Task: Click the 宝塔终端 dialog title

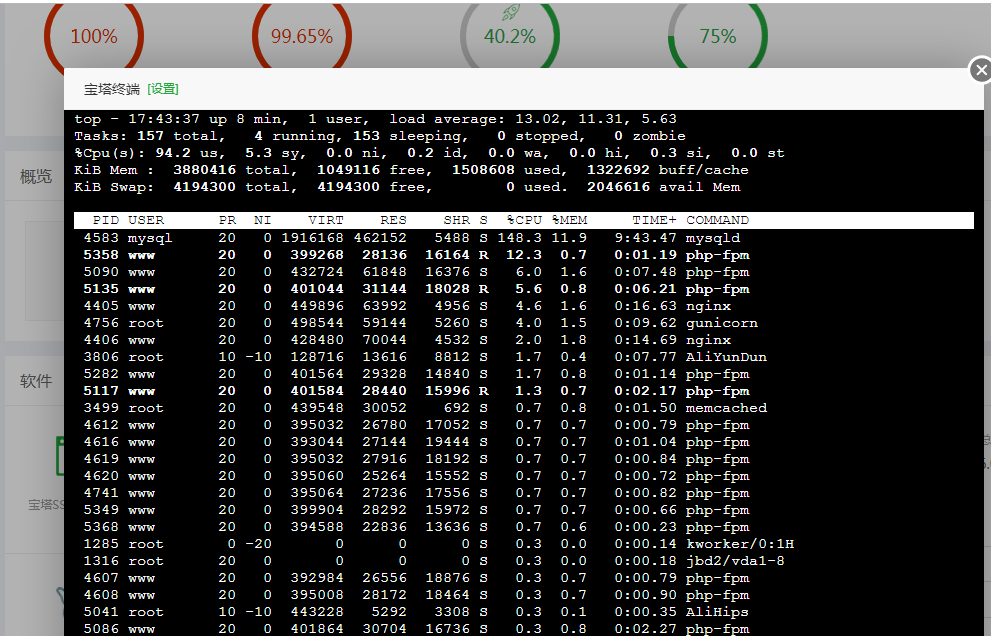Action: [112, 89]
